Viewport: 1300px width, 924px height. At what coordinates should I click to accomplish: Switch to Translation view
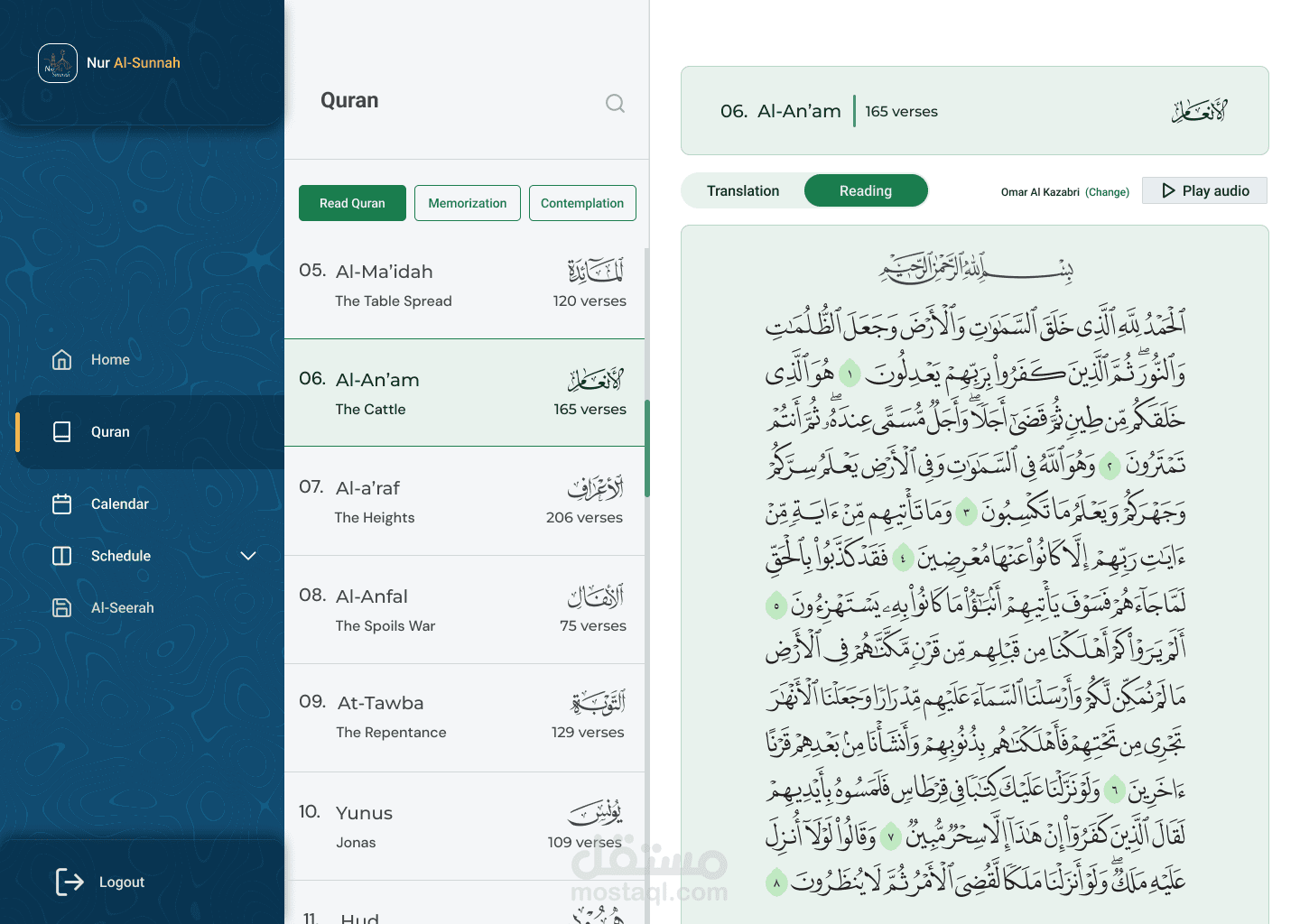pyautogui.click(x=743, y=190)
